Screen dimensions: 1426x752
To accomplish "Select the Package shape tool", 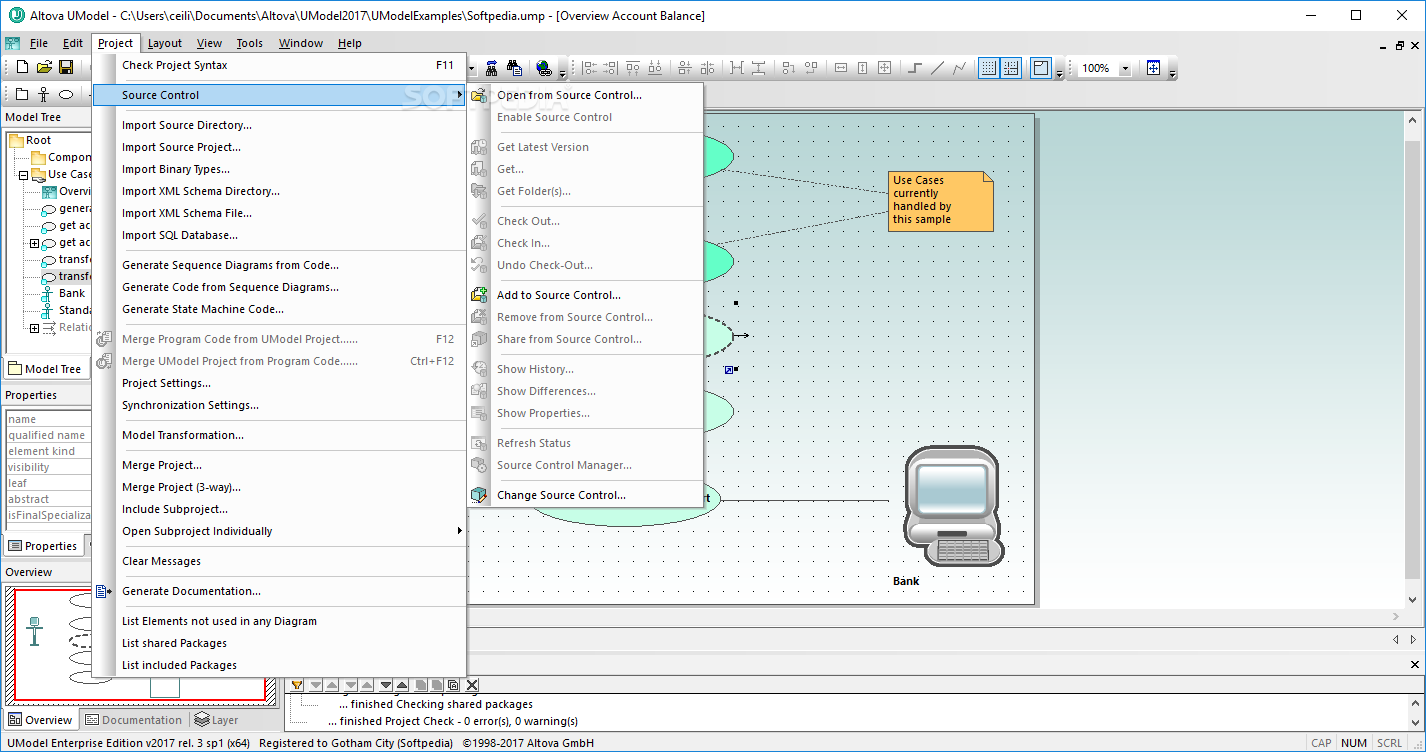I will 22,94.
